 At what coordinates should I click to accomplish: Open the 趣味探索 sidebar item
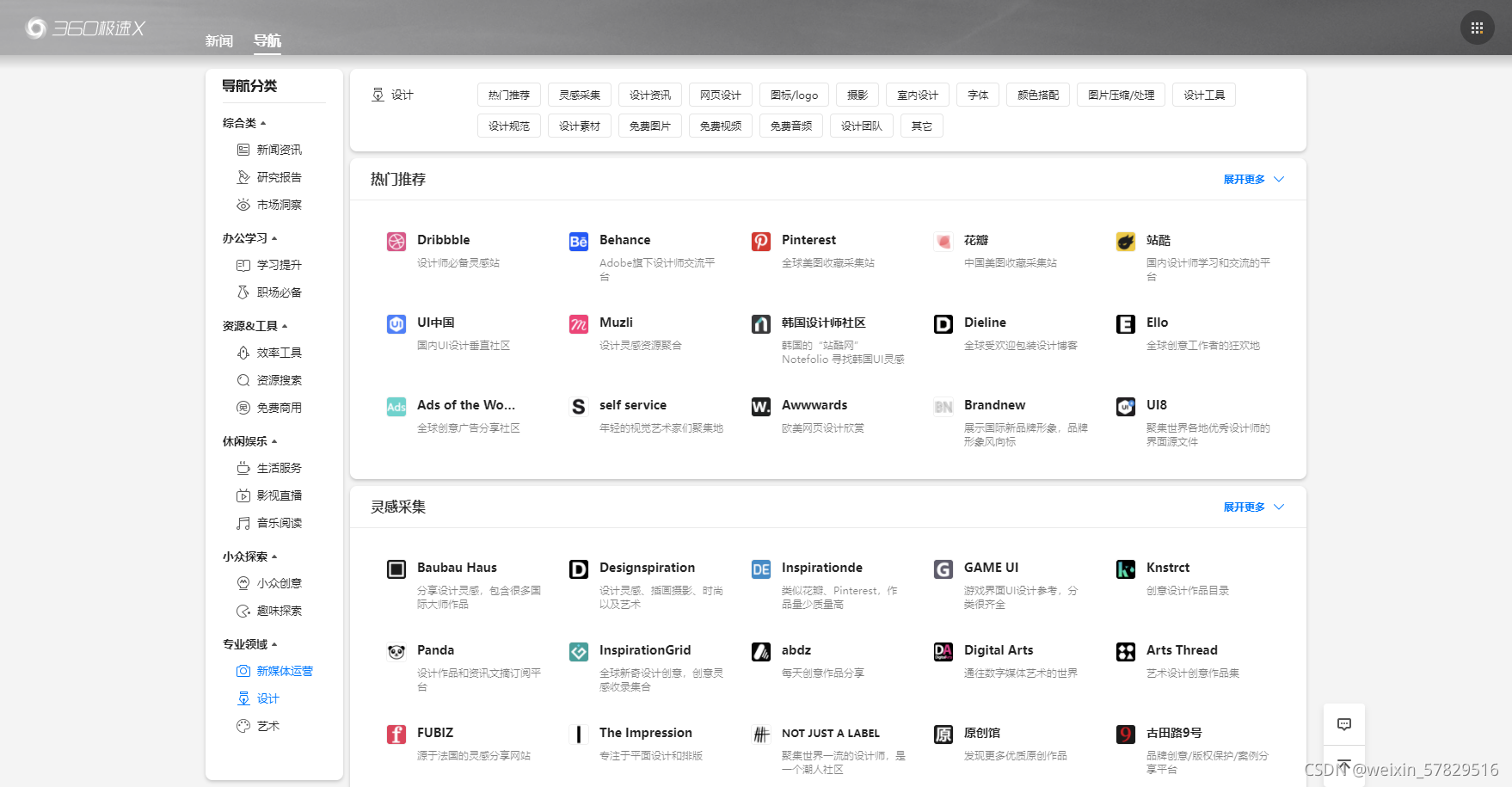[x=269, y=611]
